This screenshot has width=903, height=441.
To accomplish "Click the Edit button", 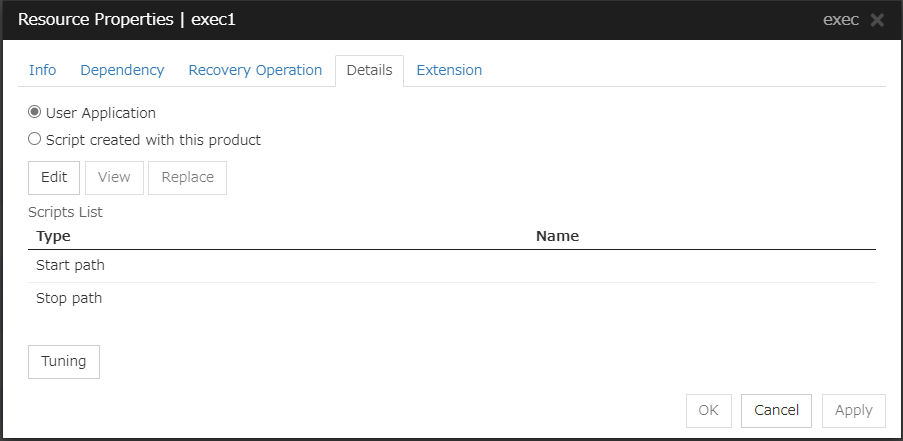I will tap(54, 177).
